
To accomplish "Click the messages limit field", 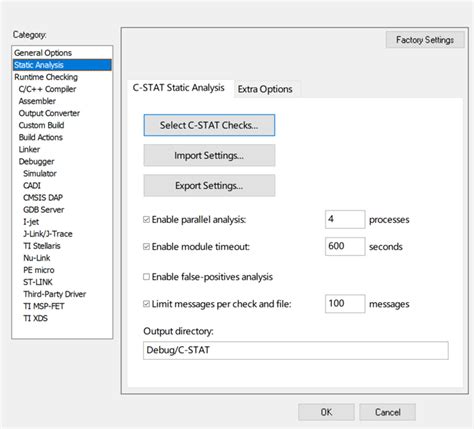I will 345,304.
